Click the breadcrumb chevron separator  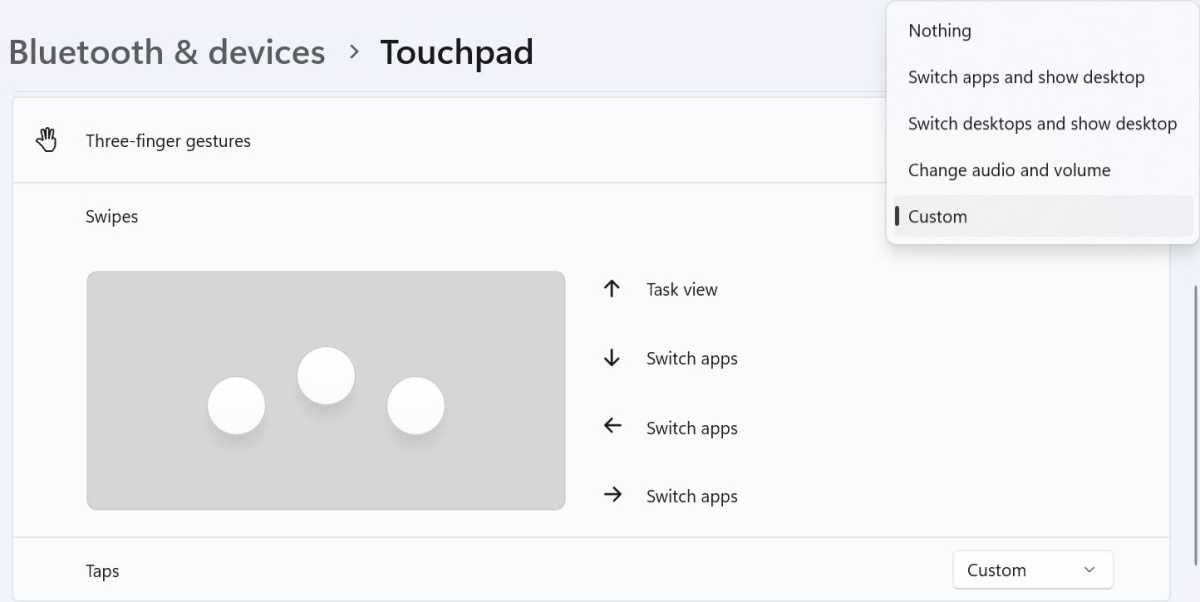coord(353,52)
